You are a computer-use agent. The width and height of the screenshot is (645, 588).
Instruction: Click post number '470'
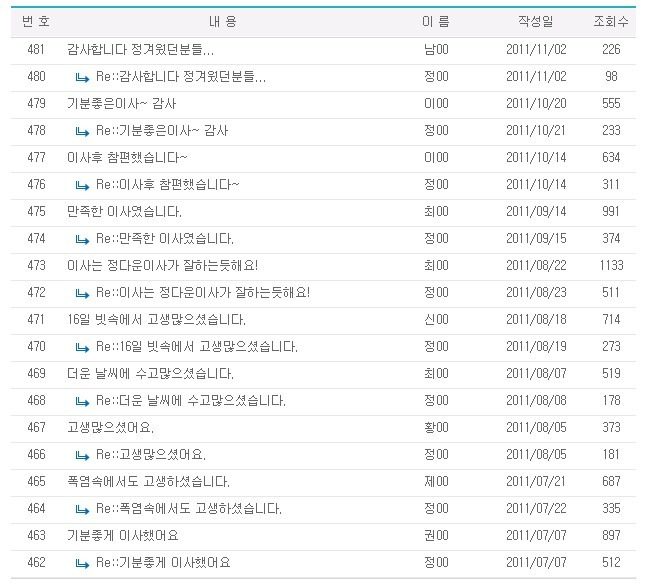[36, 346]
